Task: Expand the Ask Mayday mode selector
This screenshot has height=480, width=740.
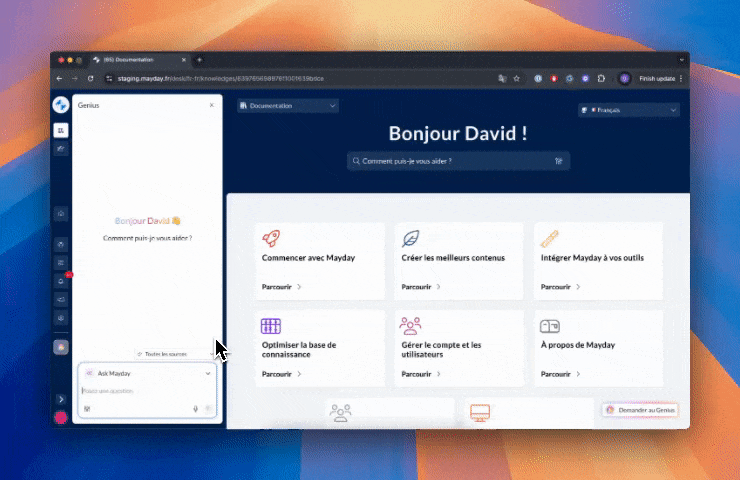Action: [208, 373]
